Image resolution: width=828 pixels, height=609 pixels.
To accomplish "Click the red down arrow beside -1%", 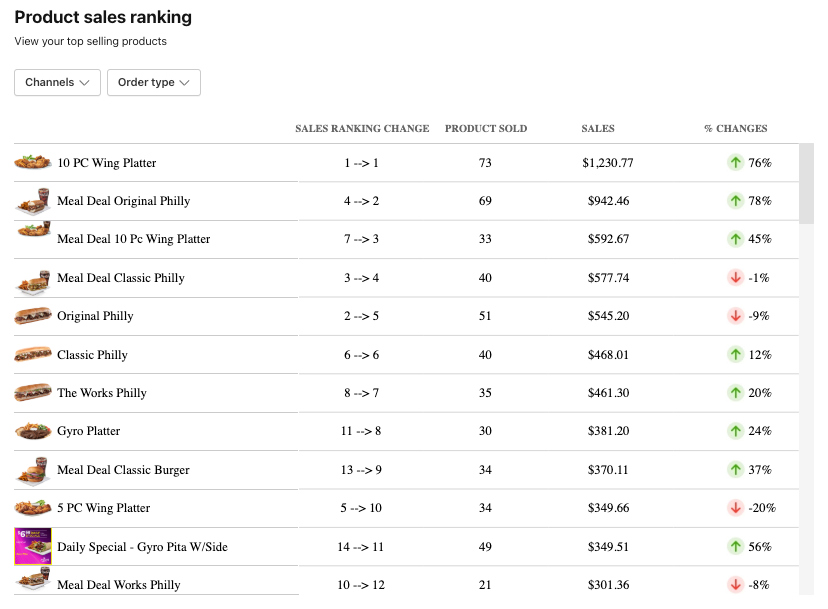I will pos(735,277).
